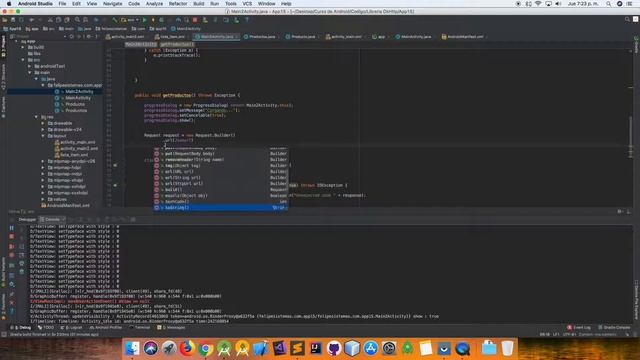Select toString() in the autocomplete popup

point(220,208)
